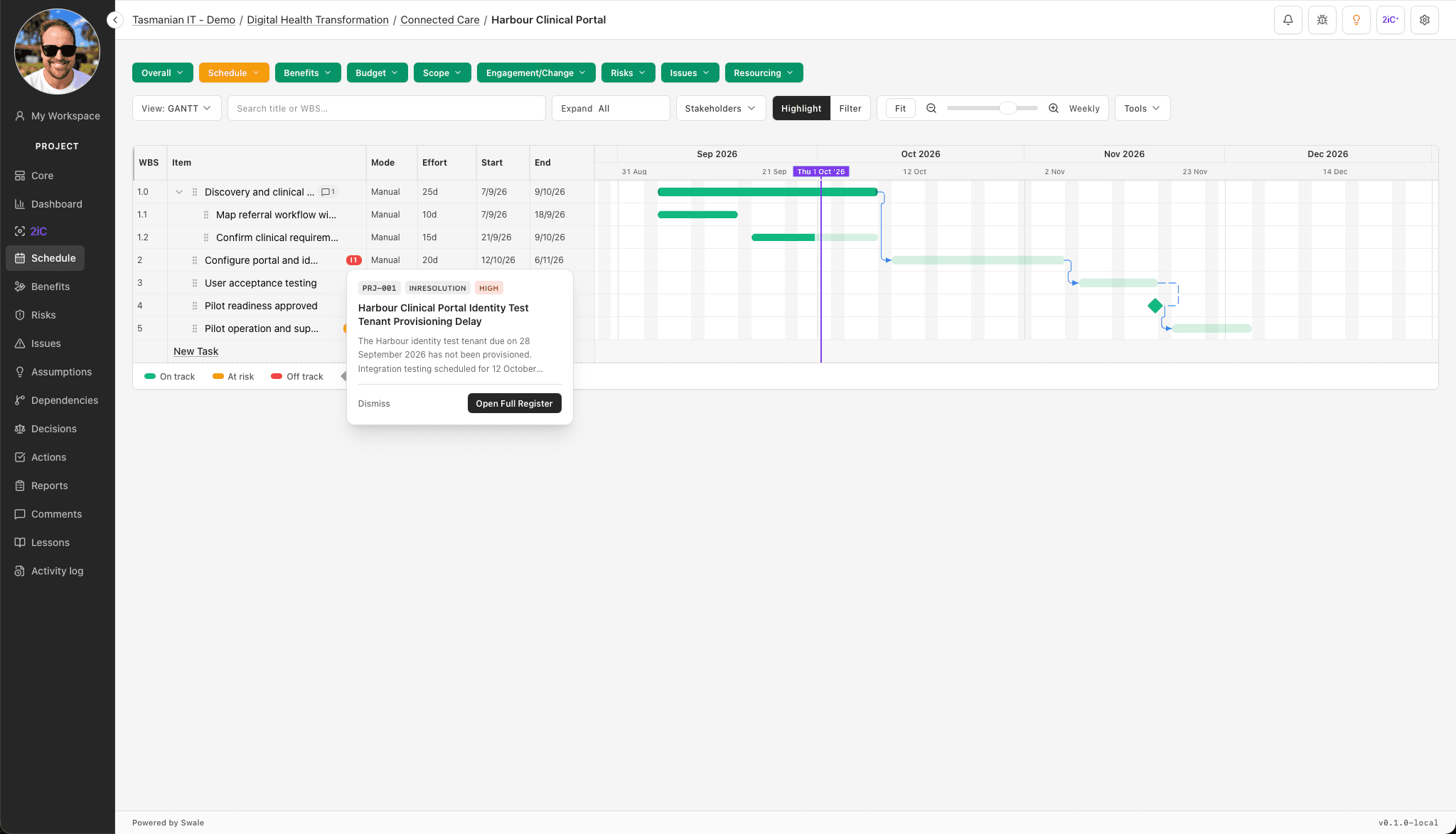This screenshot has height=834, width=1456.
Task: Toggle the At risk legend item
Action: click(x=233, y=377)
